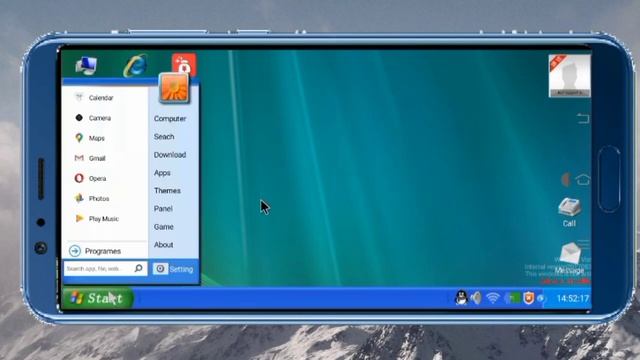Select Download in the start menu

pyautogui.click(x=170, y=155)
